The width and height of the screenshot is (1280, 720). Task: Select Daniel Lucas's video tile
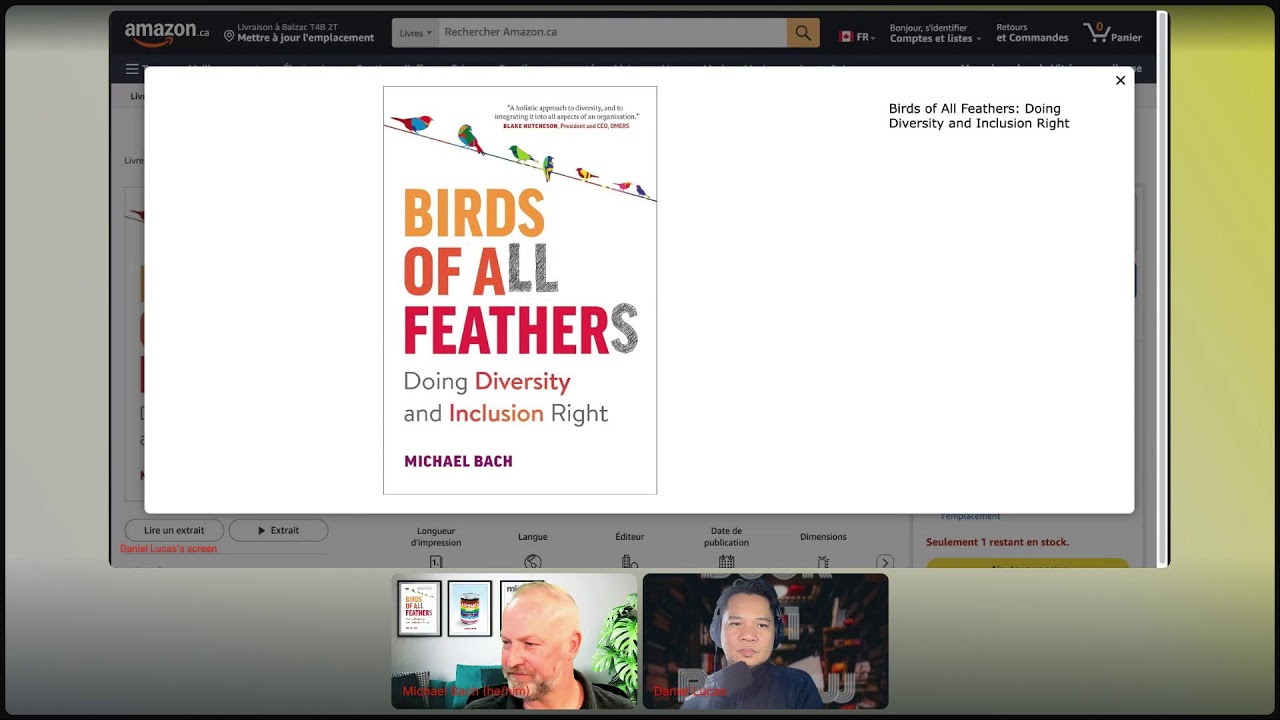(765, 641)
